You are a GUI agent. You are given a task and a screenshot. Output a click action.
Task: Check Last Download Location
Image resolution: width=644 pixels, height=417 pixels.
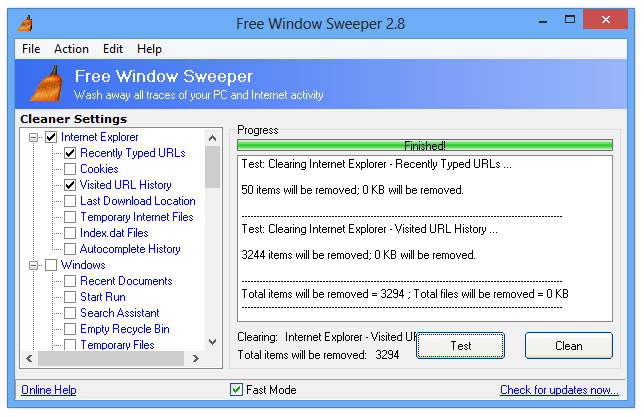click(70, 201)
